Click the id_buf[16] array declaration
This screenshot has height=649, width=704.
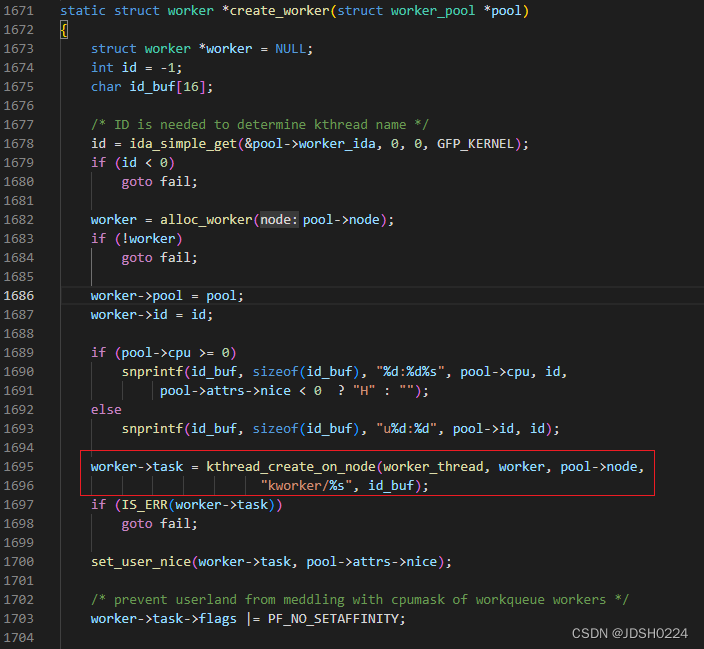click(167, 87)
